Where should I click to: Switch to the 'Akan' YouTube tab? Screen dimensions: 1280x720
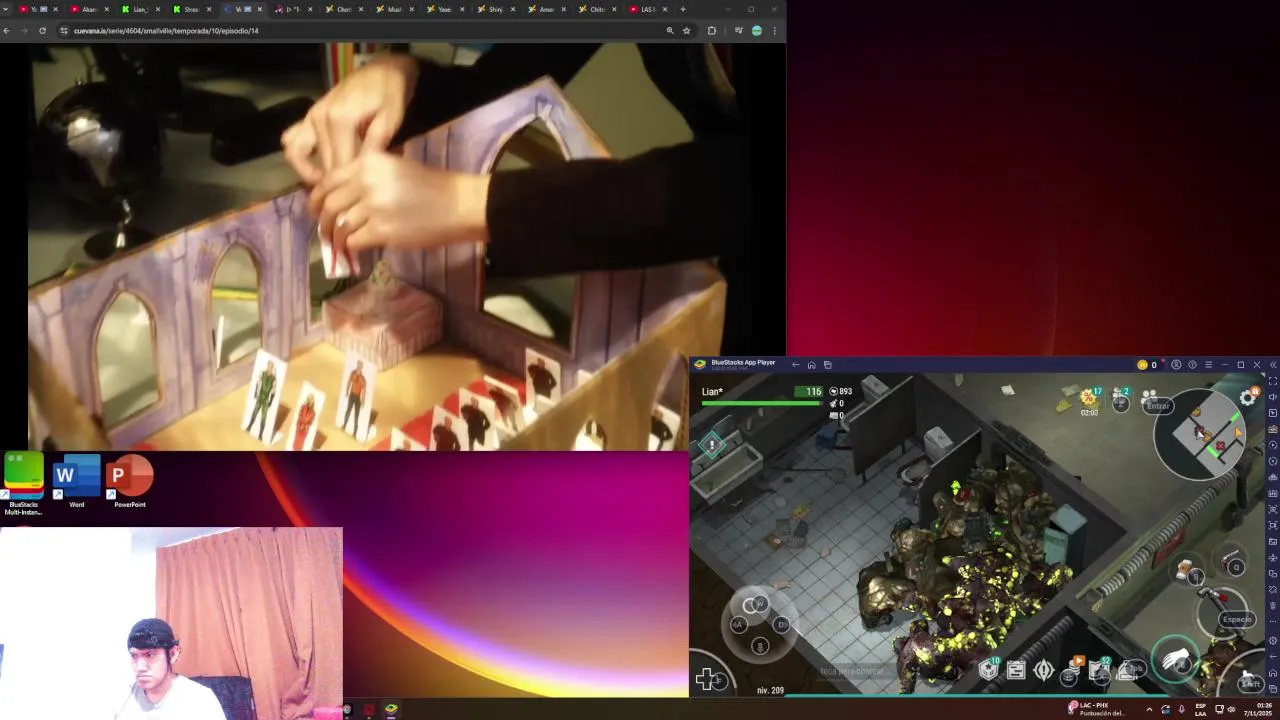(x=88, y=9)
